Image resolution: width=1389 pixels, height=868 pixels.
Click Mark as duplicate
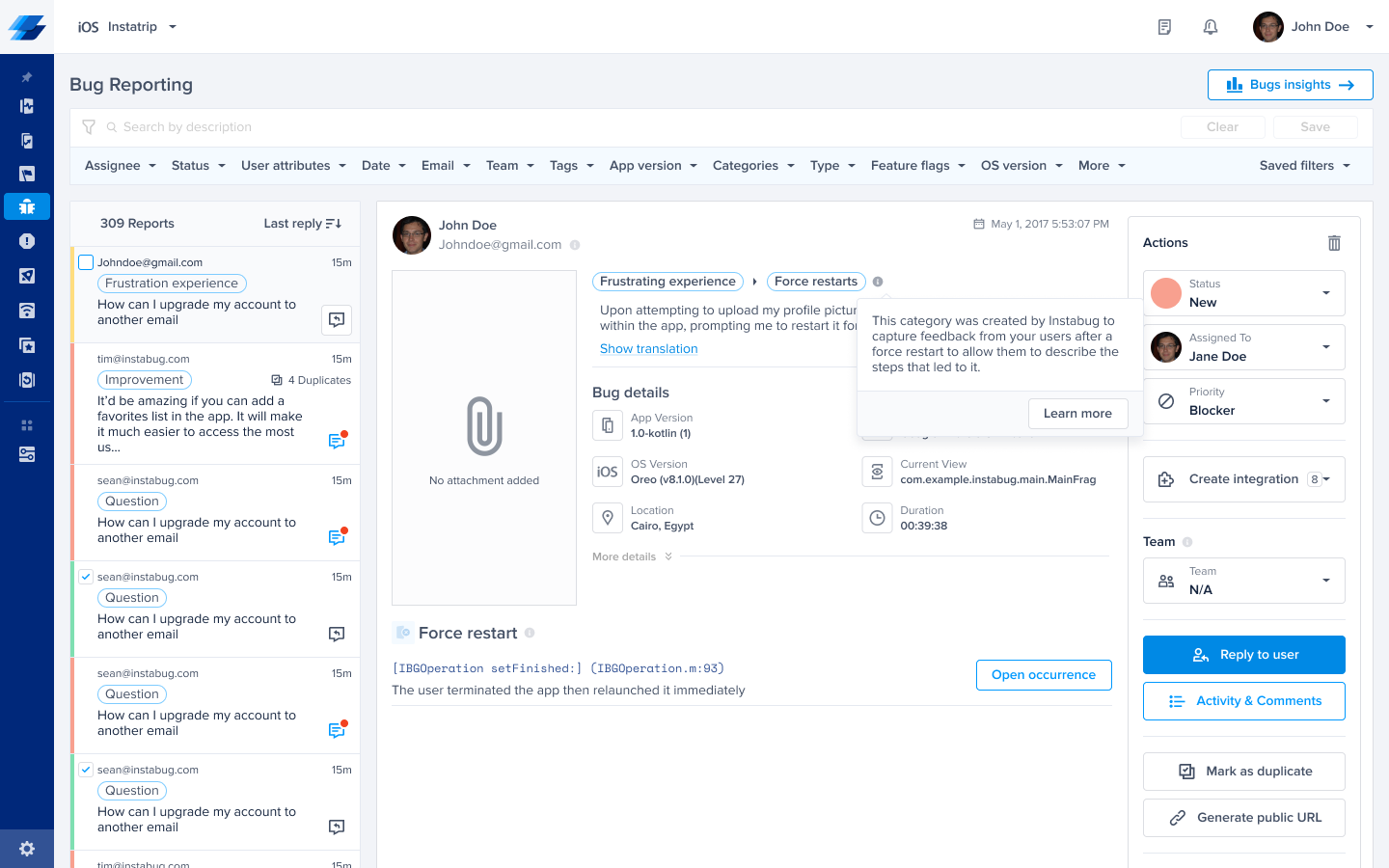(x=1244, y=772)
